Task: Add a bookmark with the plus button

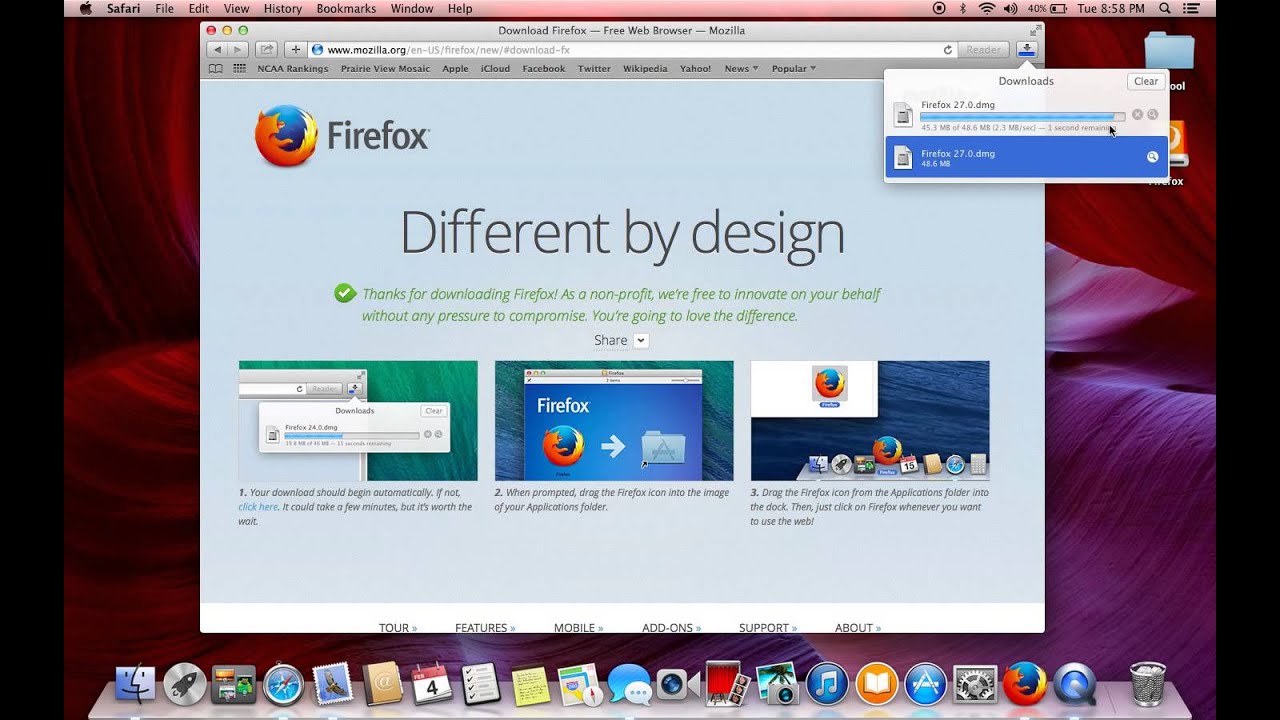Action: 295,49
